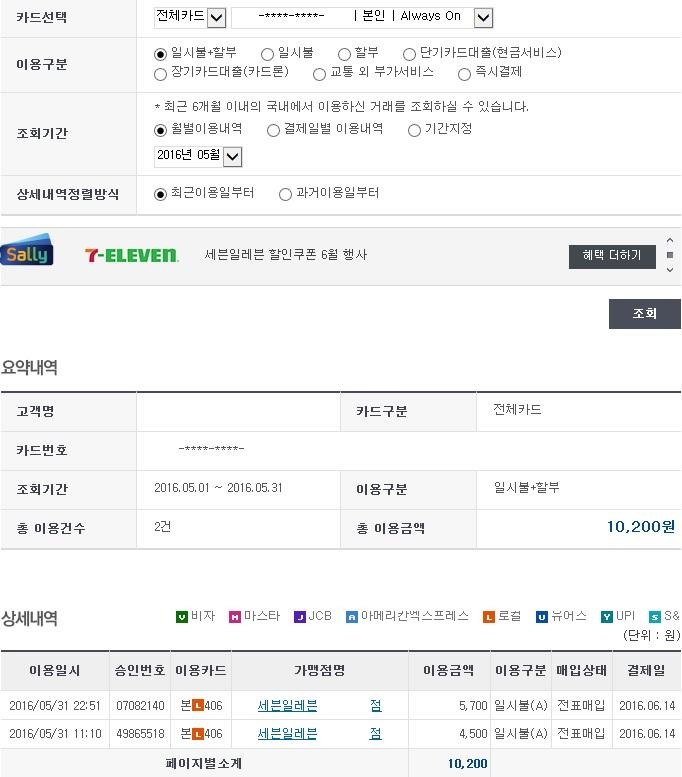Select the 일시불 radio button
The image size is (682, 777).
click(268, 54)
